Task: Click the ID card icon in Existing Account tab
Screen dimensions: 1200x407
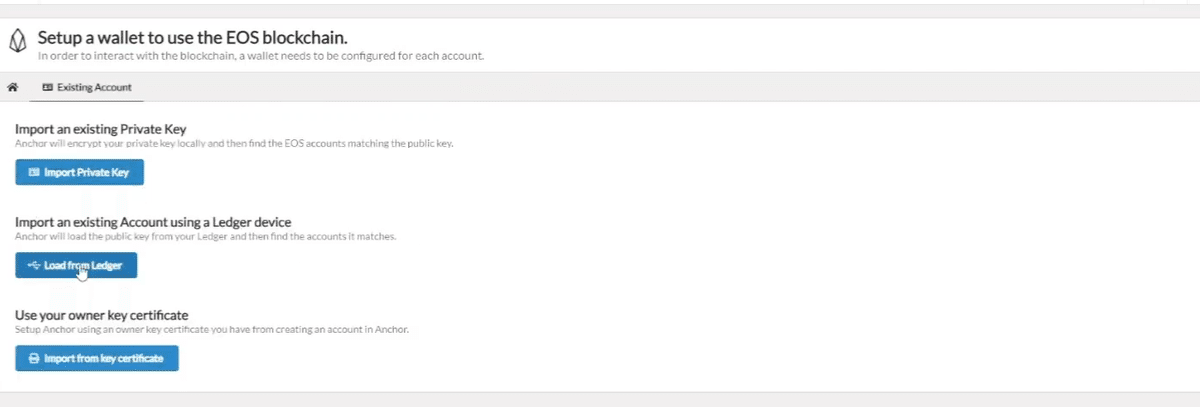Action: (47, 87)
